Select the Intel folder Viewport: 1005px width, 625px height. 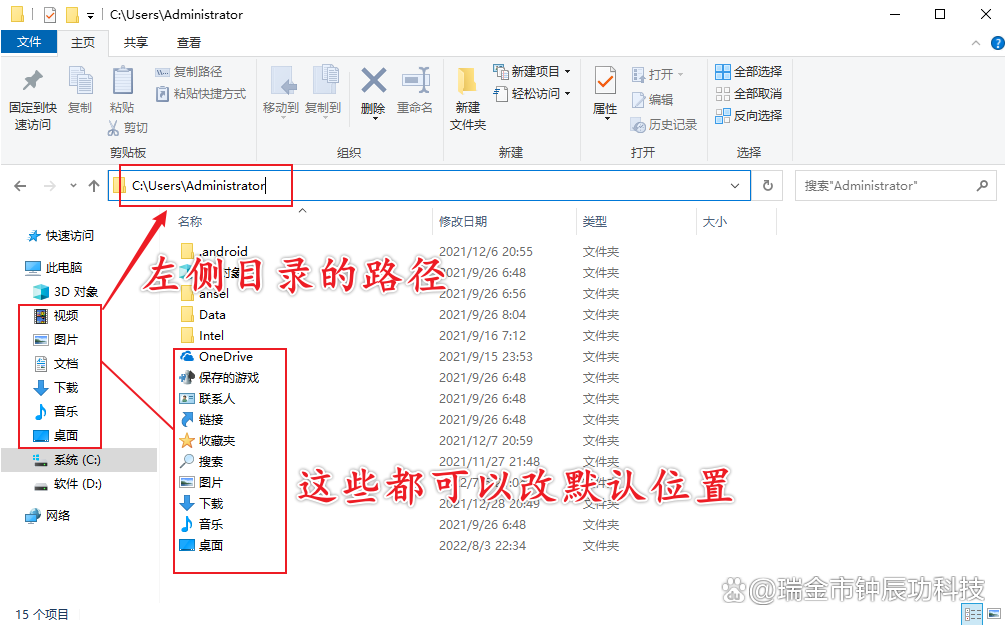click(x=203, y=336)
